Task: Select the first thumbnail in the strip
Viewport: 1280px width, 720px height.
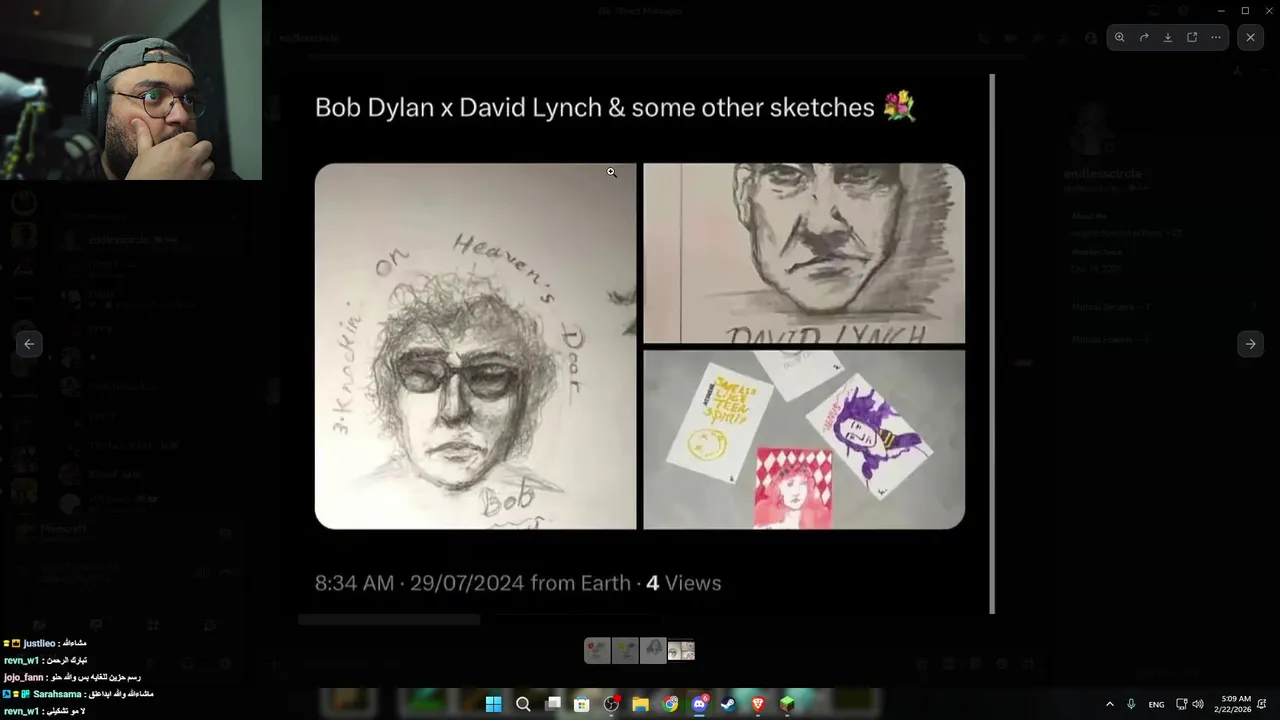Action: pyautogui.click(x=597, y=651)
